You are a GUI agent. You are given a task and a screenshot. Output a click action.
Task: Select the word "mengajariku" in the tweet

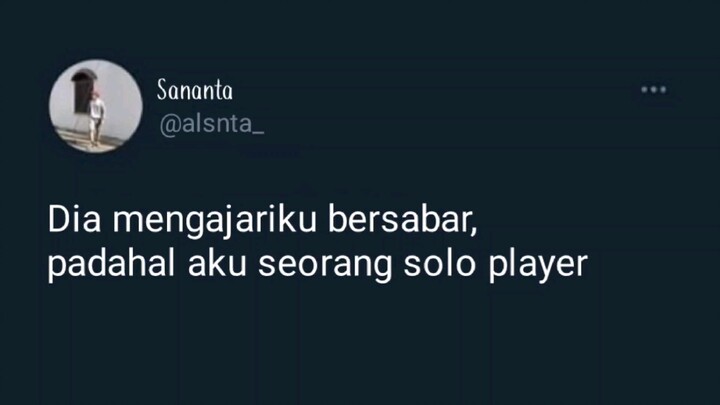click(215, 221)
